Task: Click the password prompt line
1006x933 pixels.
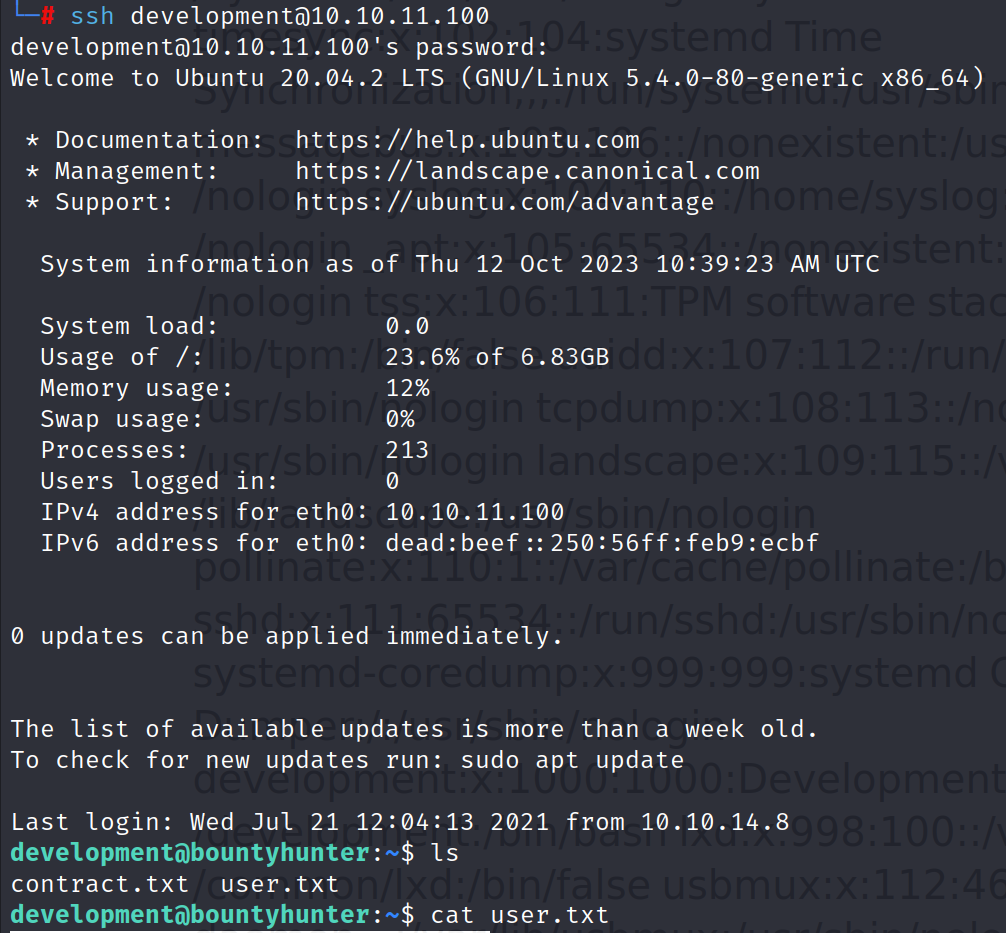Action: pyautogui.click(x=278, y=47)
